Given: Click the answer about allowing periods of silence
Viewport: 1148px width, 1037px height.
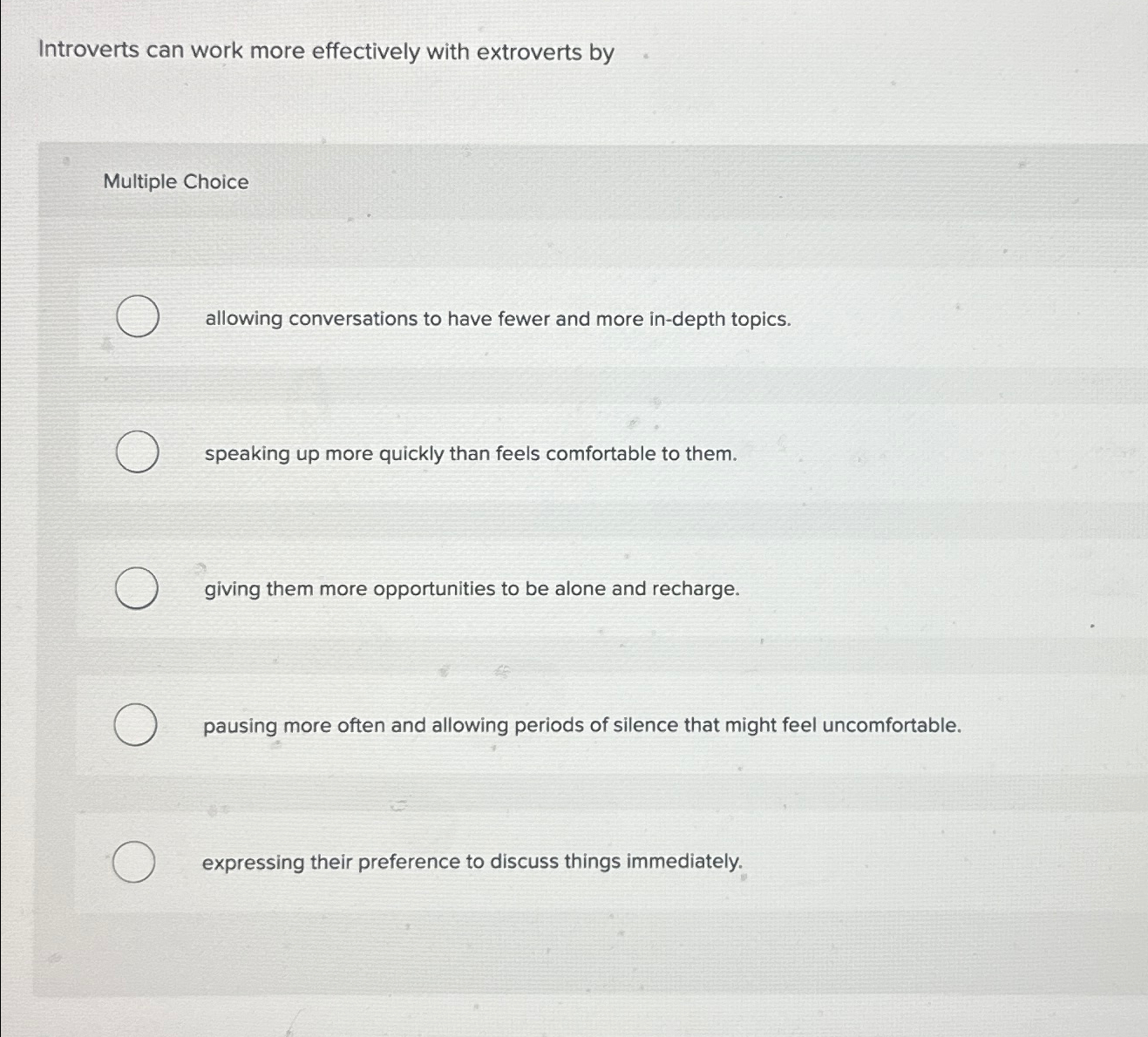Looking at the screenshot, I should click(x=581, y=725).
